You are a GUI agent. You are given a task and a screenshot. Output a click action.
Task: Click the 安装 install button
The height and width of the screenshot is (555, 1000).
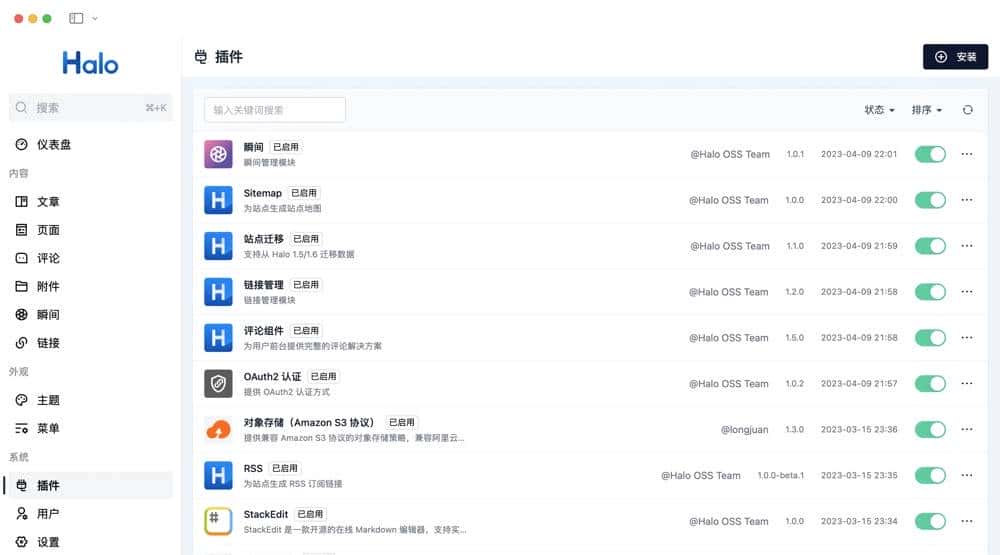point(955,57)
